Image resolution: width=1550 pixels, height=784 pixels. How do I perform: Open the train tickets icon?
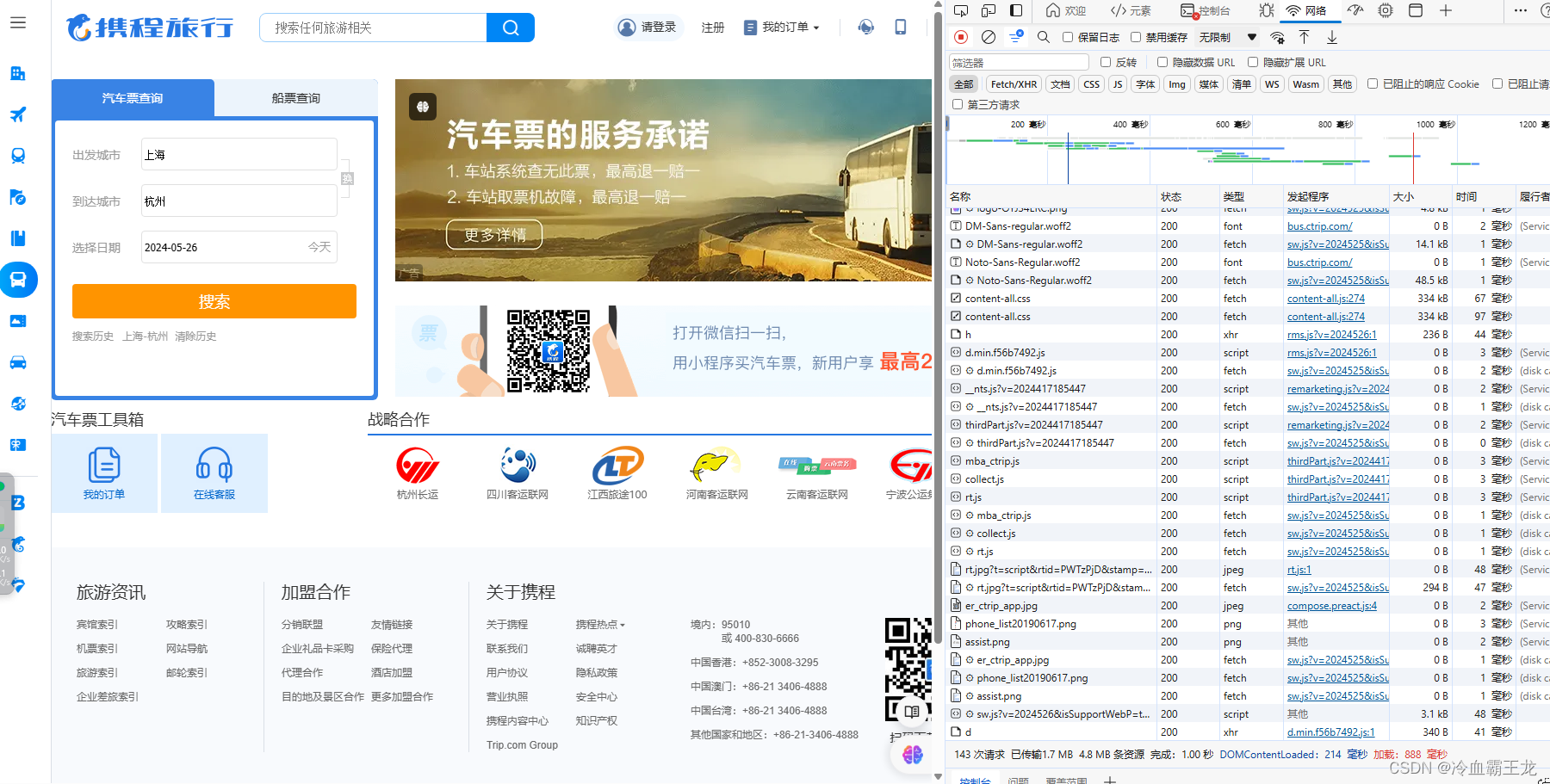tap(18, 156)
